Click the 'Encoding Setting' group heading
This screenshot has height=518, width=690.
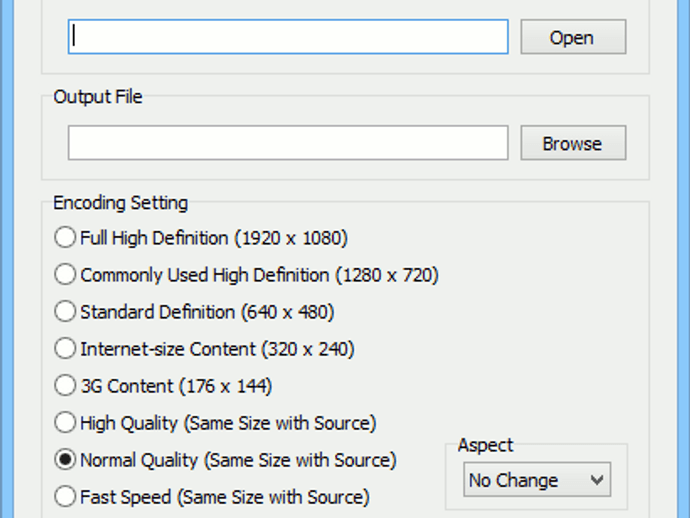tap(120, 203)
